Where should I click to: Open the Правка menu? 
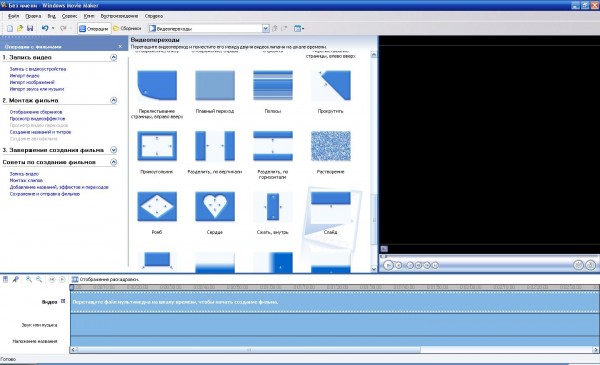click(x=33, y=16)
